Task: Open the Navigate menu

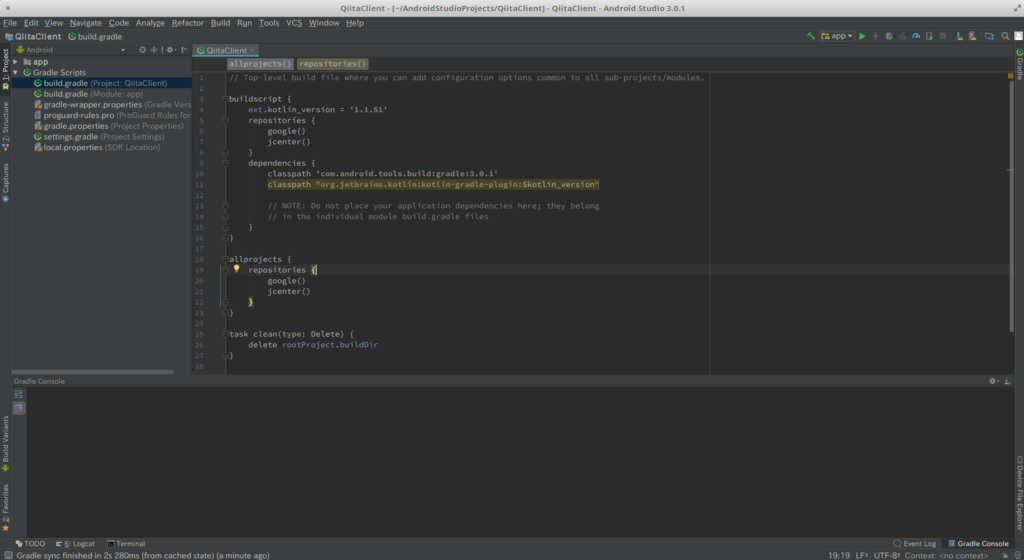Action: click(86, 23)
